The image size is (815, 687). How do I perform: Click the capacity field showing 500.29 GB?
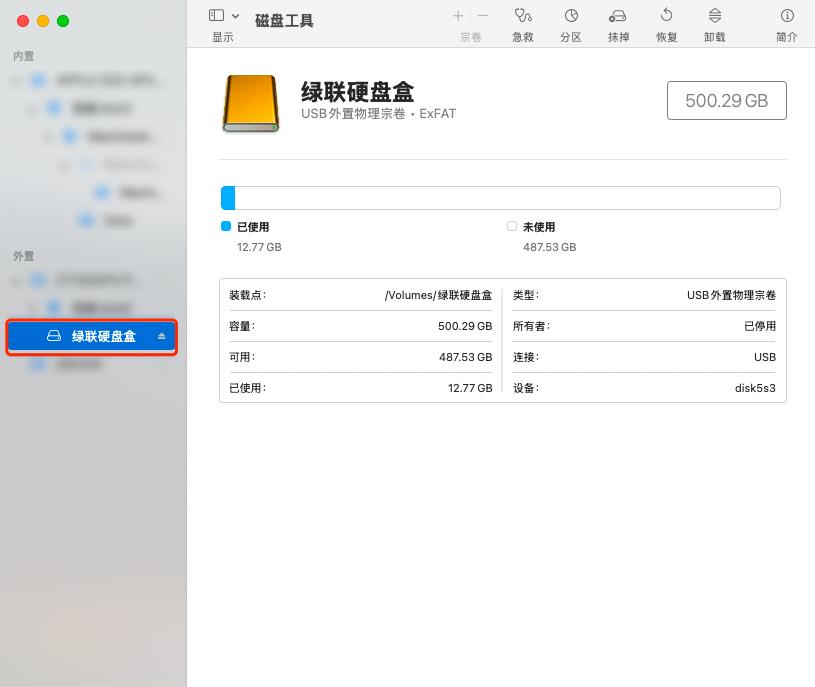[x=727, y=100]
